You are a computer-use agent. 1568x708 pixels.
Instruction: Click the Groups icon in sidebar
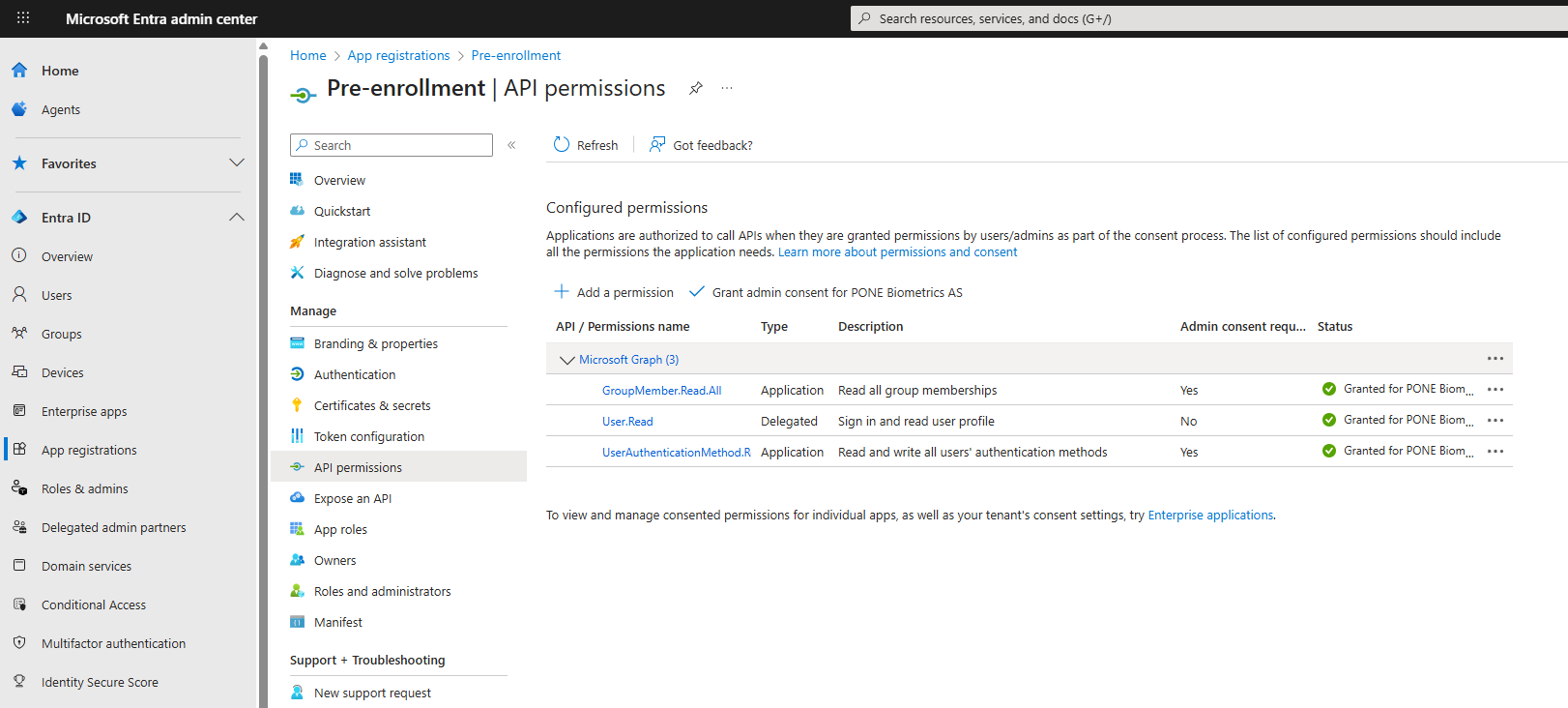click(19, 334)
